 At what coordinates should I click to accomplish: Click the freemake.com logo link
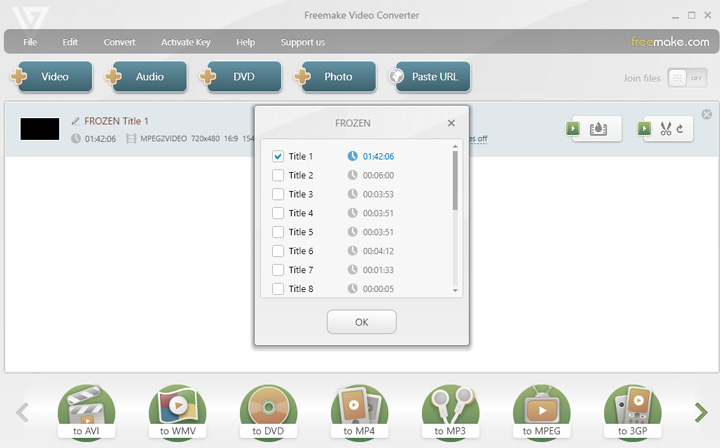point(670,42)
